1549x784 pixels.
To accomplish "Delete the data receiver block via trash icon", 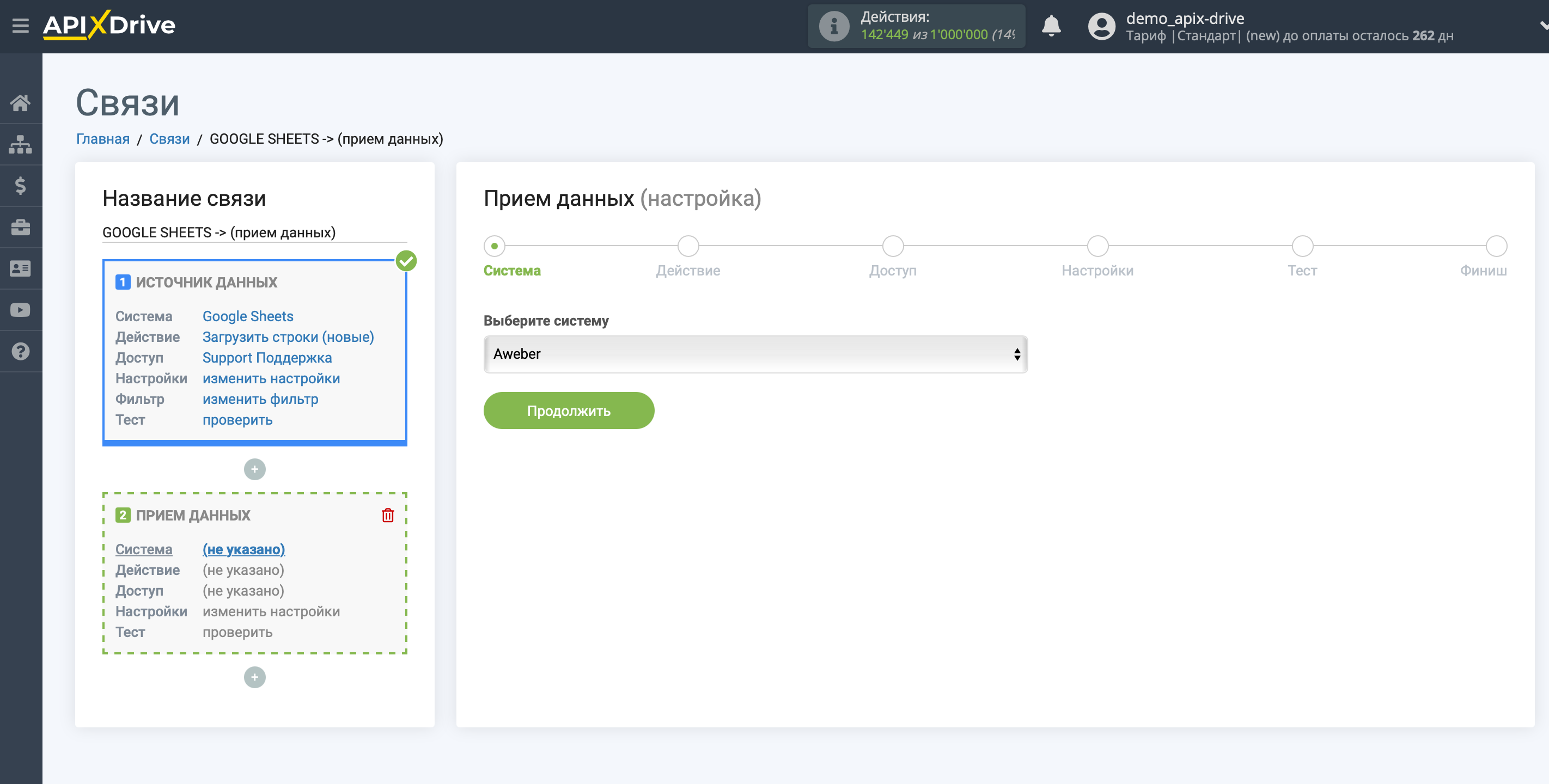I will click(388, 515).
